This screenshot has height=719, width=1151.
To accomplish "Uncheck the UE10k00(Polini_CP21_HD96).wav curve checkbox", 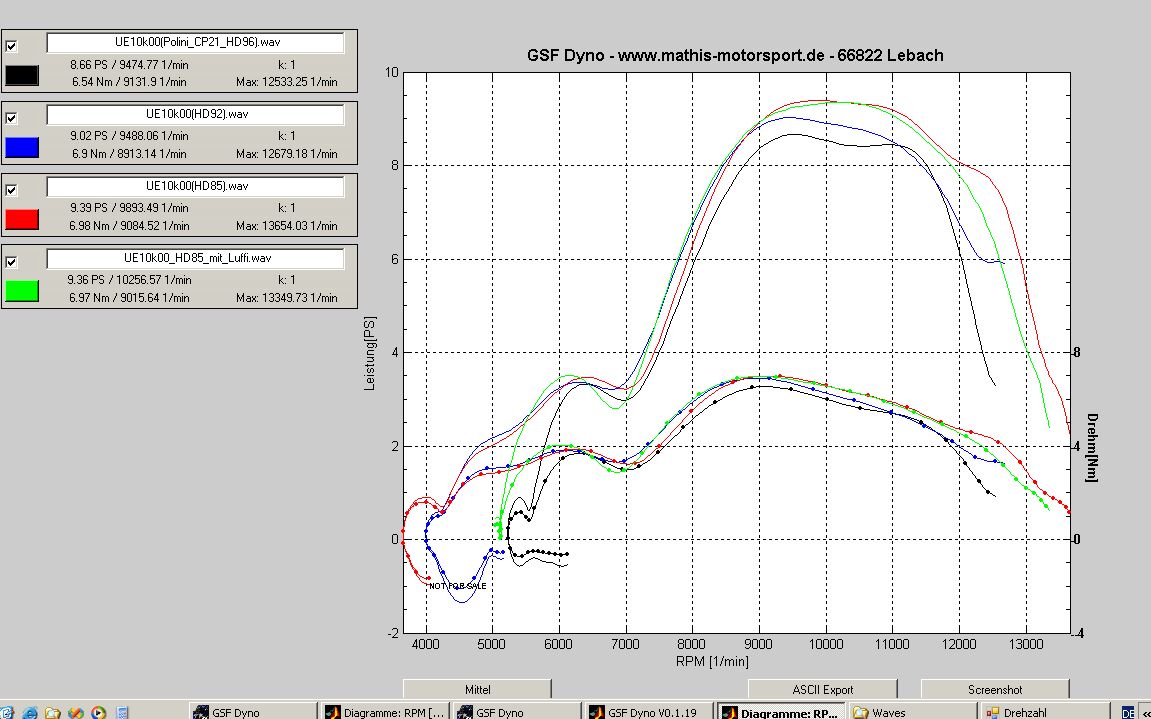I will point(11,46).
